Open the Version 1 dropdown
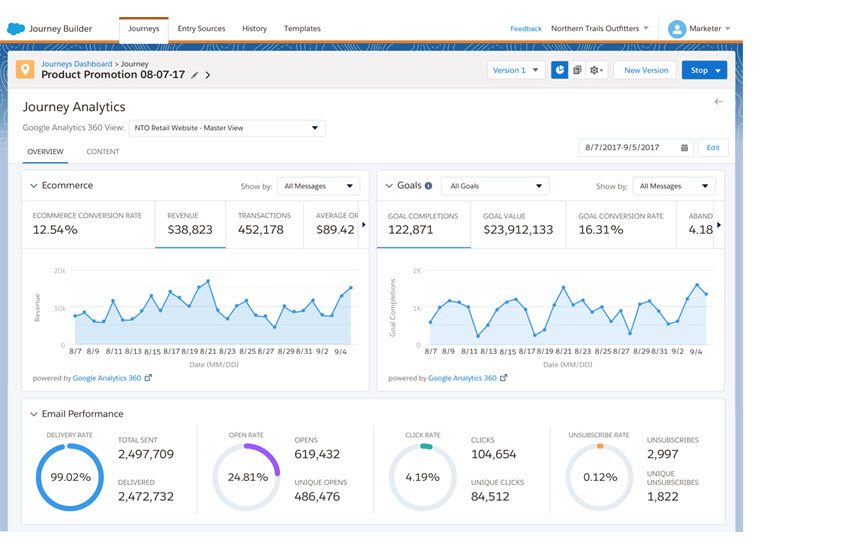The height and width of the screenshot is (551, 857). pyautogui.click(x=516, y=70)
